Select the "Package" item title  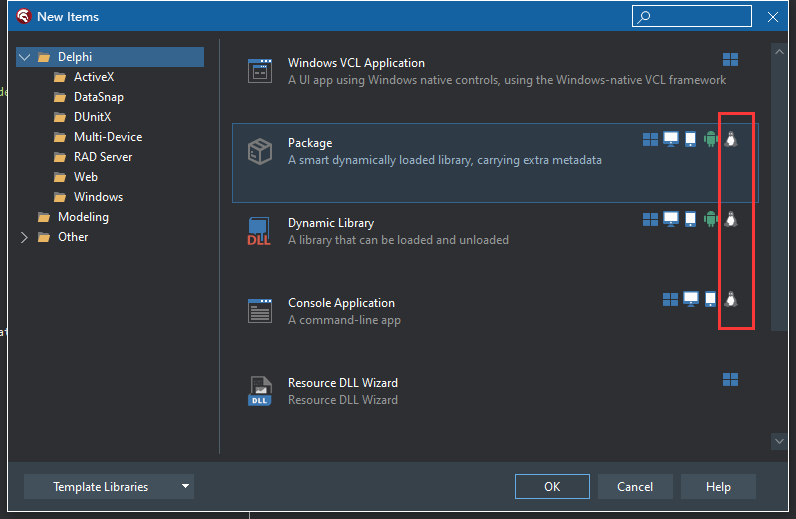coord(310,143)
